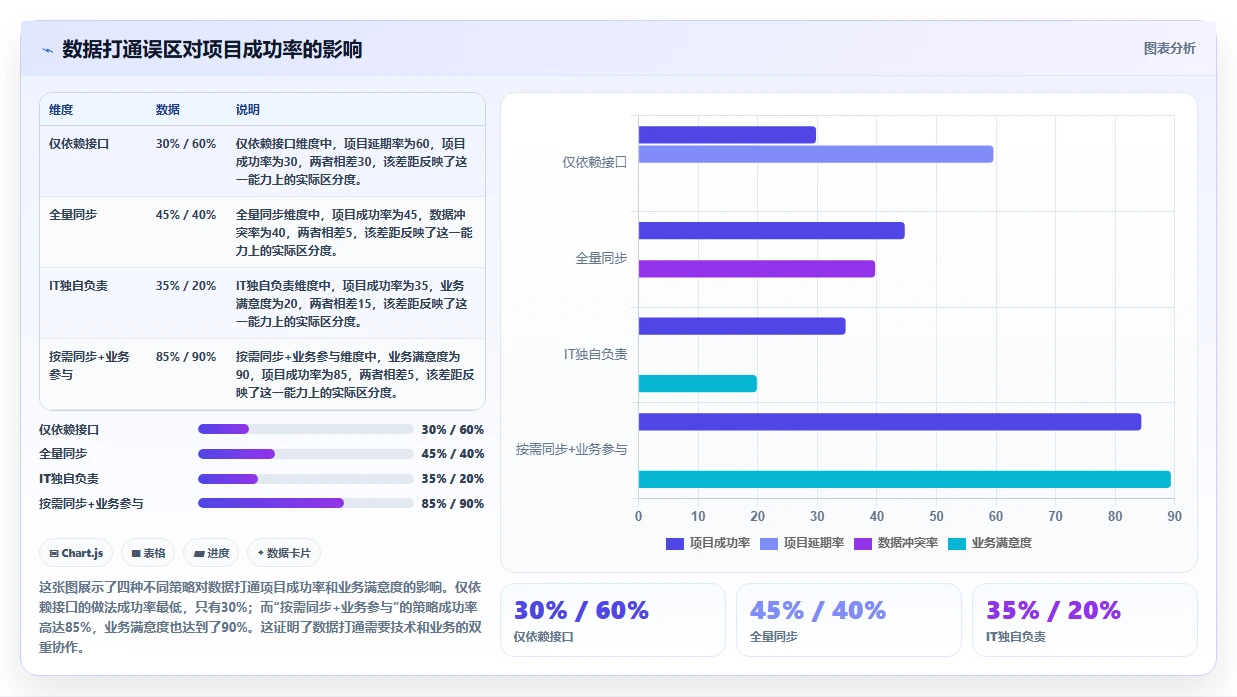The width and height of the screenshot is (1237, 697).
Task: Click the 数据冲突率 bar for 全量同步
Action: (x=757, y=269)
